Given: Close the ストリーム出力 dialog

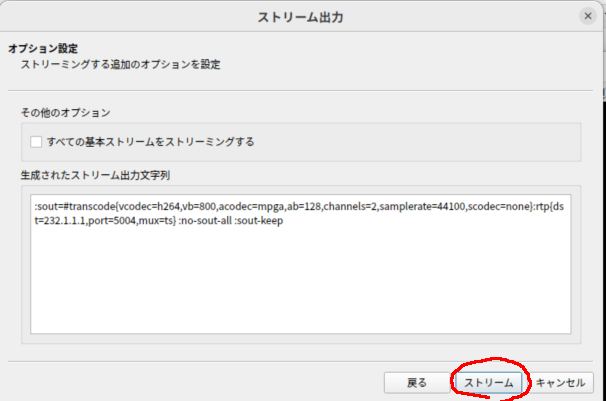Looking at the screenshot, I should (x=588, y=16).
